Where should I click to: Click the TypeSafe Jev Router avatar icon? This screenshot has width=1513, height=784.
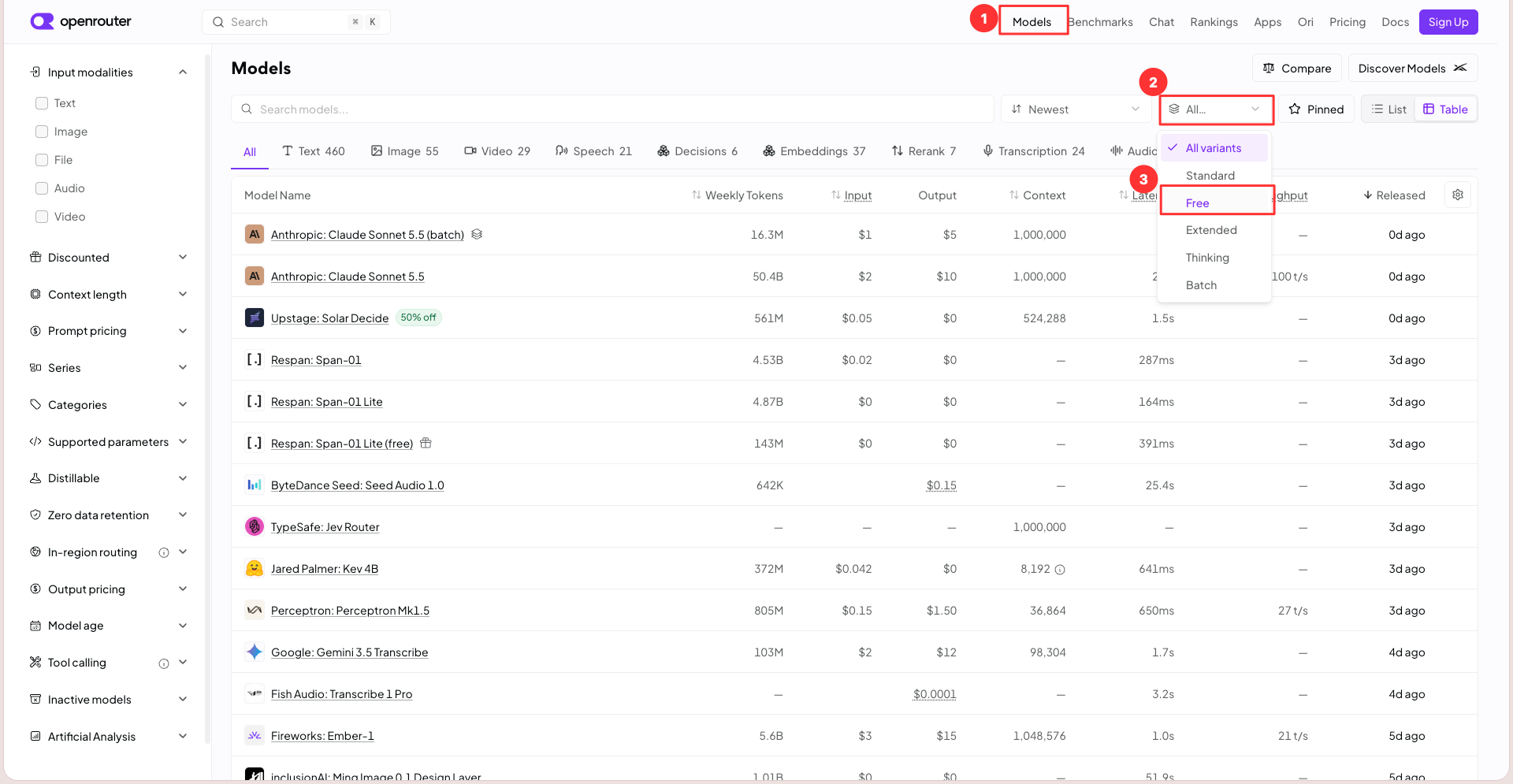pyautogui.click(x=255, y=526)
